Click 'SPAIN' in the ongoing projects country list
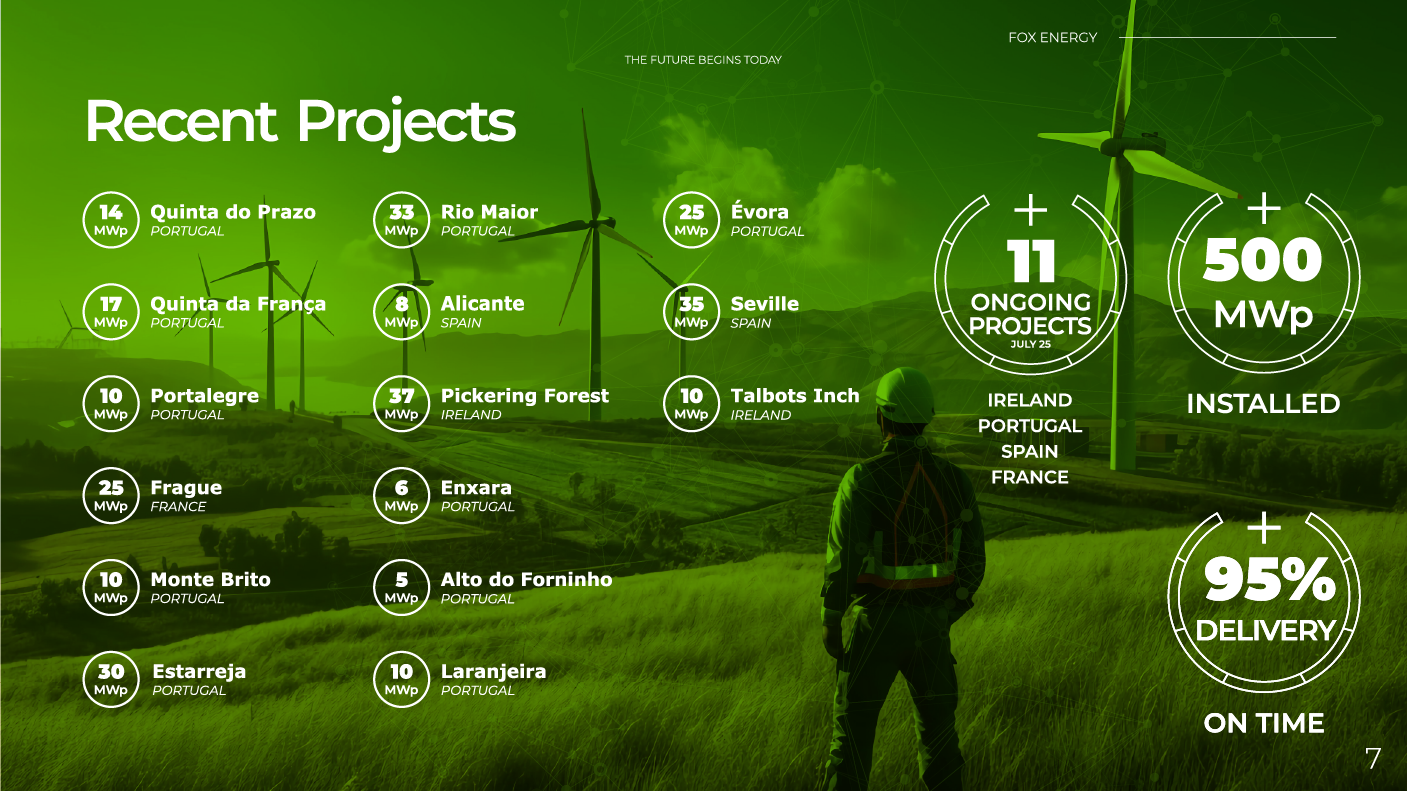 point(1030,452)
